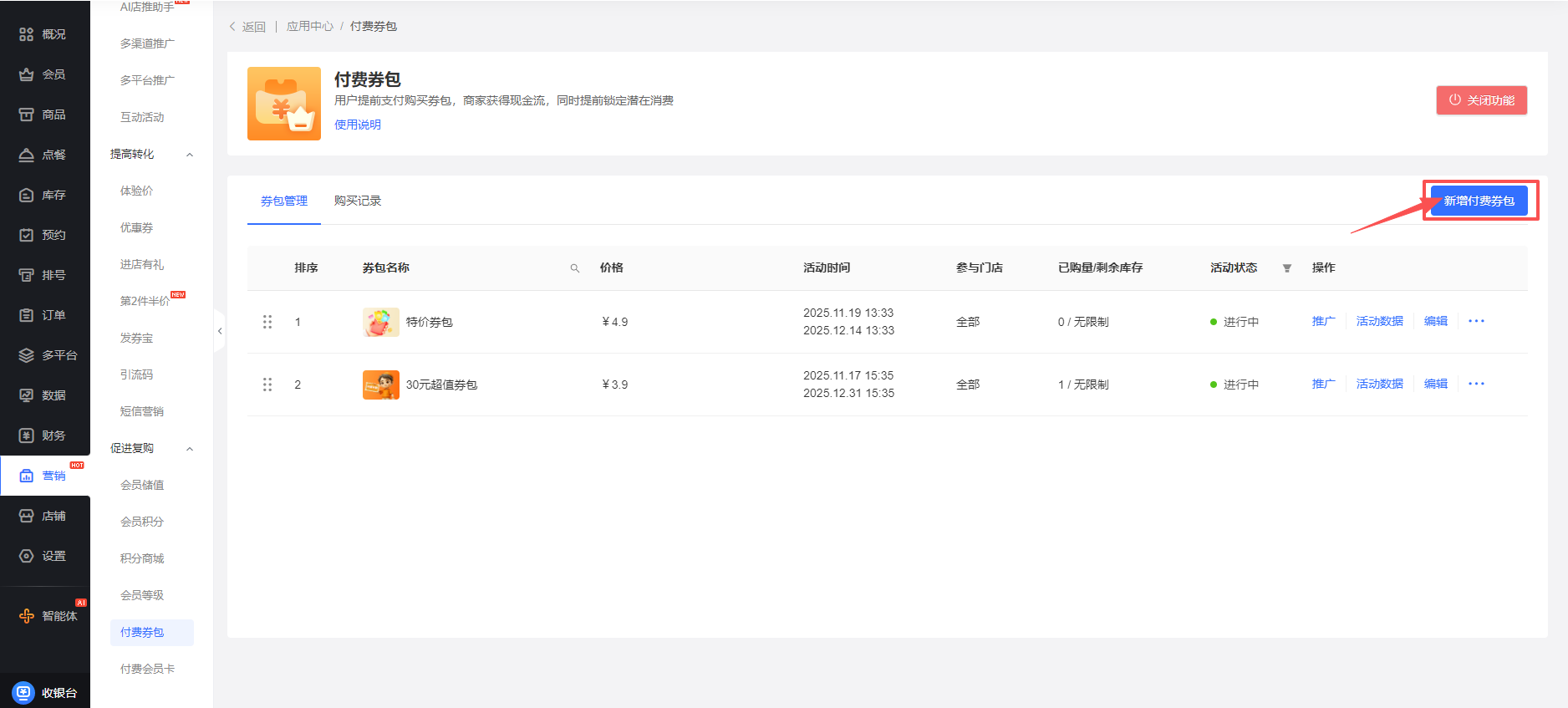Collapse the secondary sidebar with arrow handle
This screenshot has height=708, width=1568.
click(x=220, y=331)
